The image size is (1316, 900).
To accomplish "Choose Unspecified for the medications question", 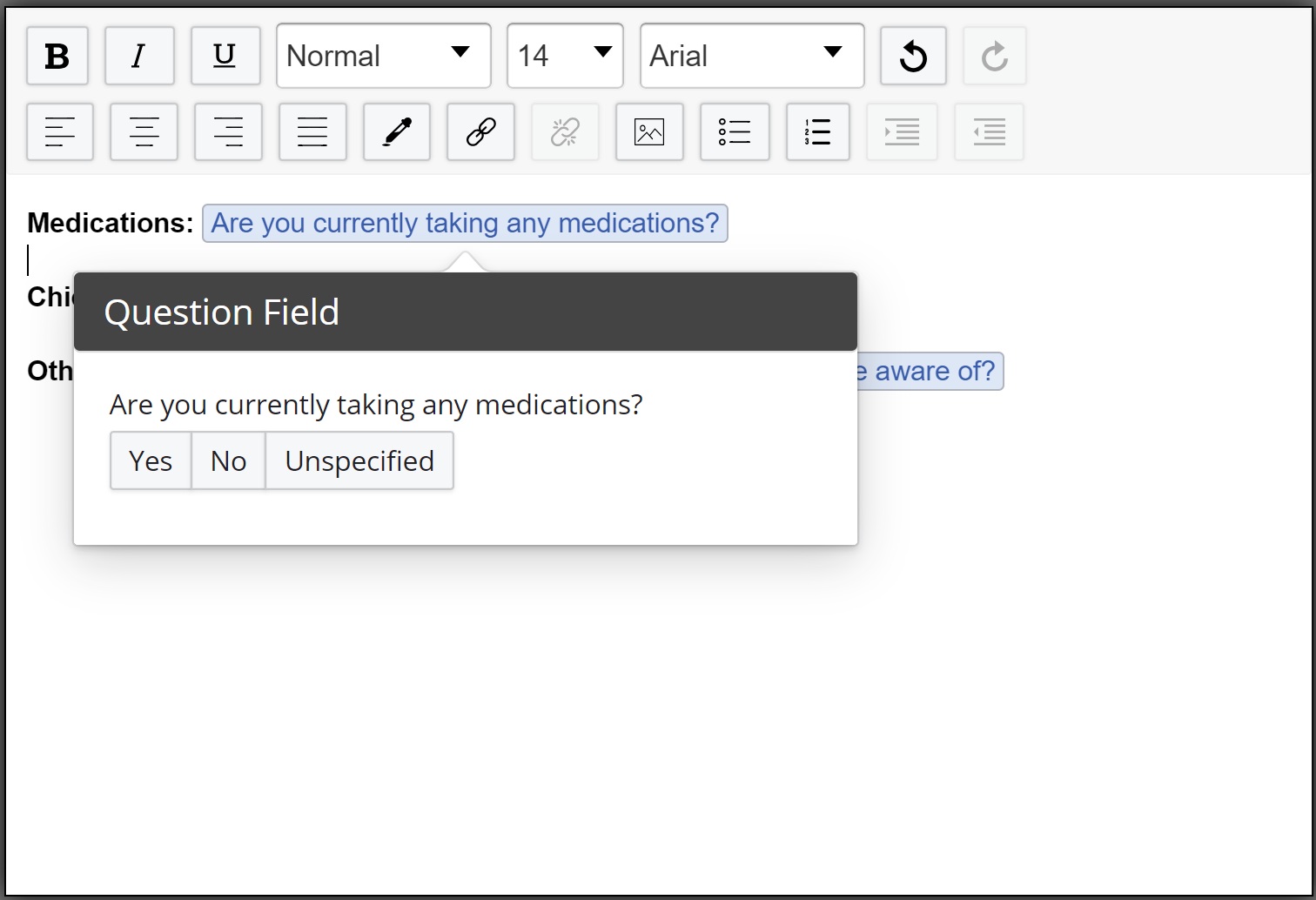I will click(359, 460).
